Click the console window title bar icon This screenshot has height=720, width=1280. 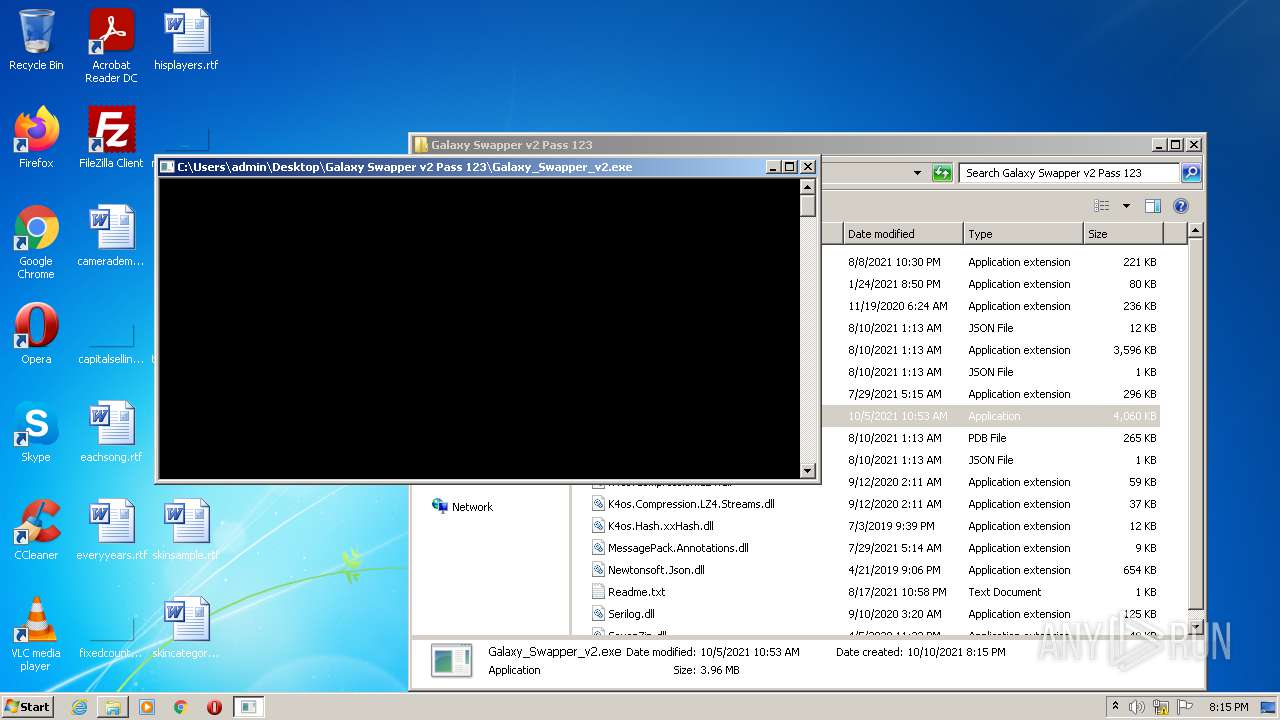pos(168,167)
